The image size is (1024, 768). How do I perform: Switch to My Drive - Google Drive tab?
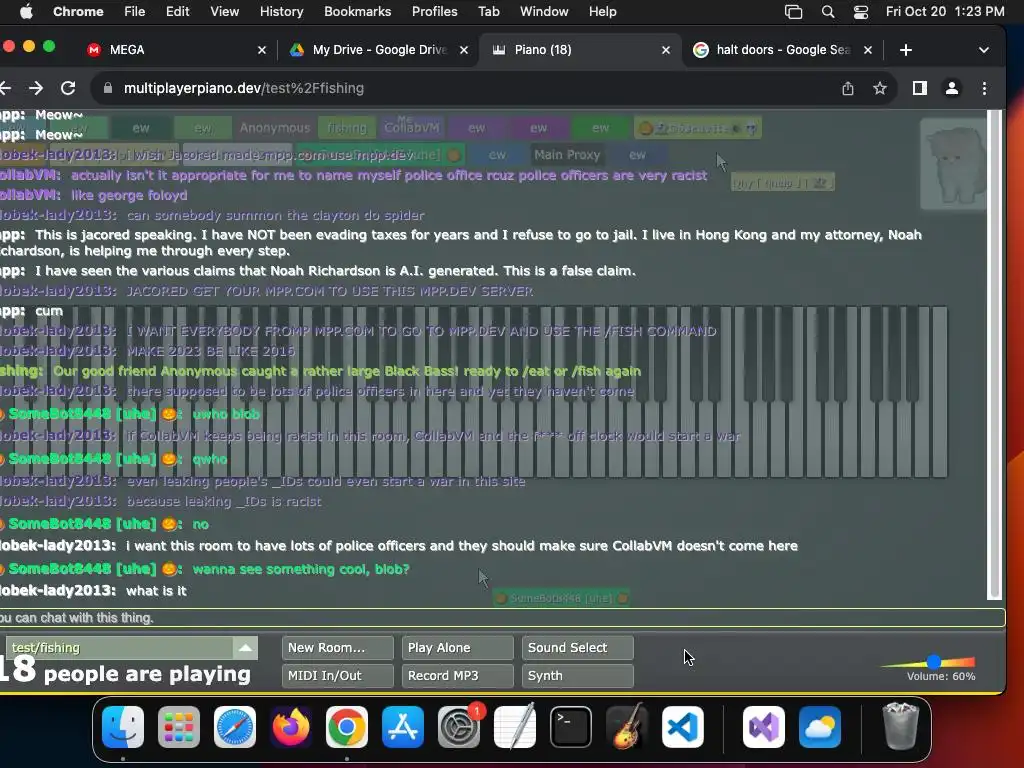pyautogui.click(x=379, y=50)
